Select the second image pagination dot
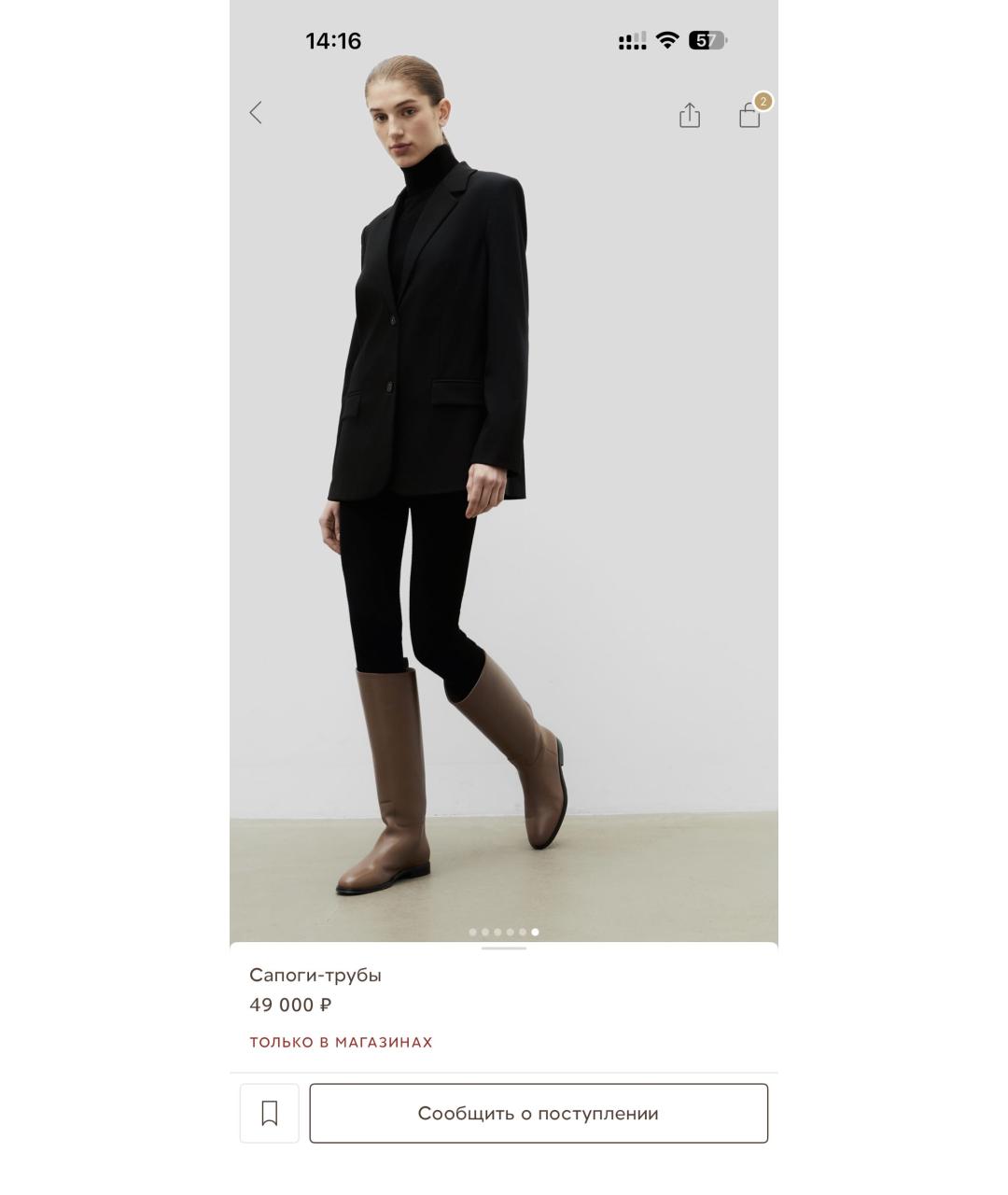This screenshot has width=1008, height=1195. point(485,932)
